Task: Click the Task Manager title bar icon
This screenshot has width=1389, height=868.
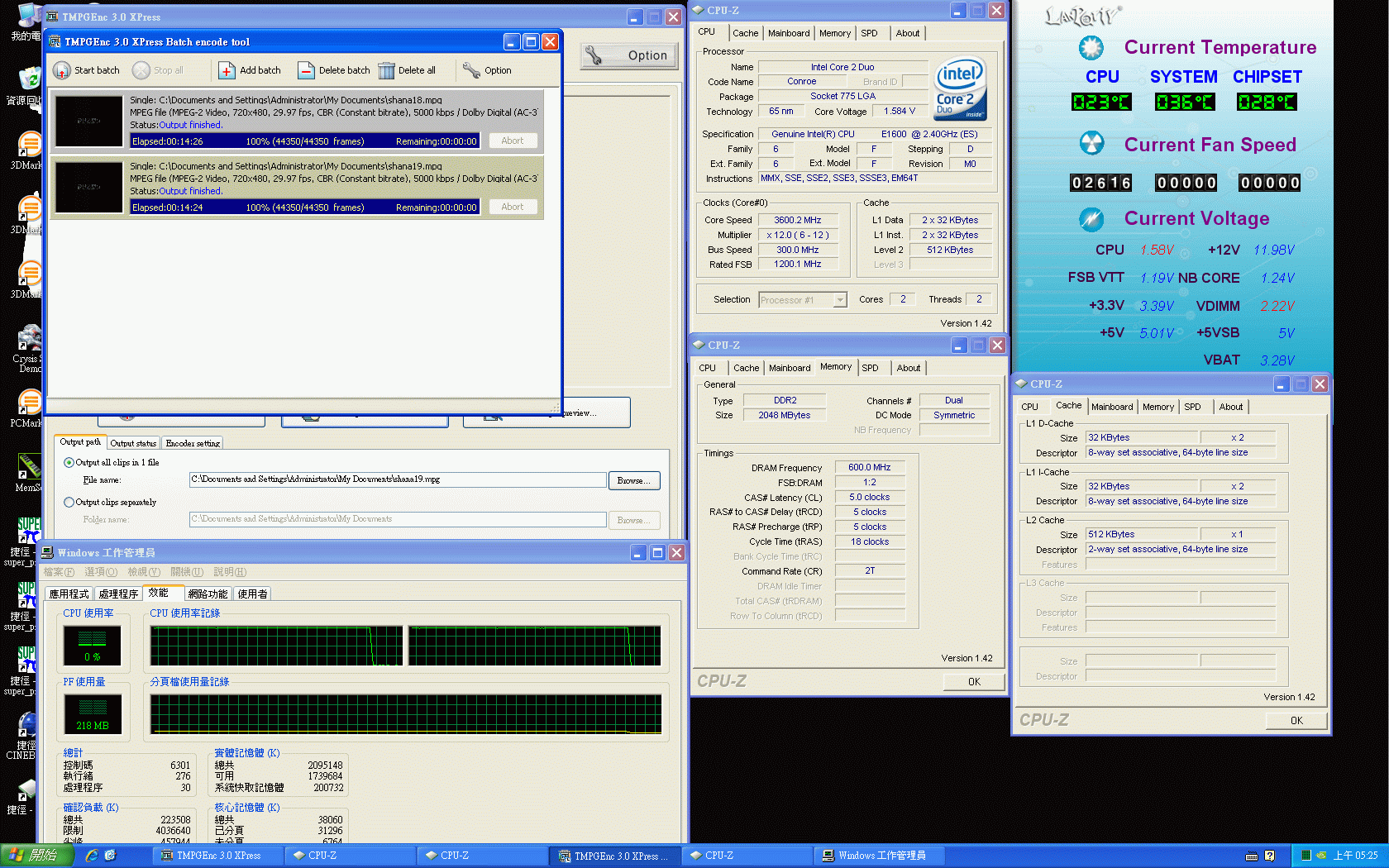Action: [48, 552]
